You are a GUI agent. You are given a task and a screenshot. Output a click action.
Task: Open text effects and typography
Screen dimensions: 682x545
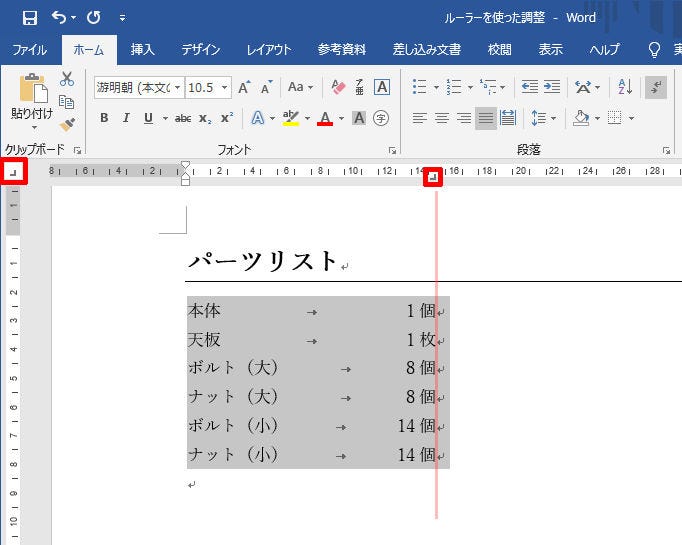click(258, 118)
